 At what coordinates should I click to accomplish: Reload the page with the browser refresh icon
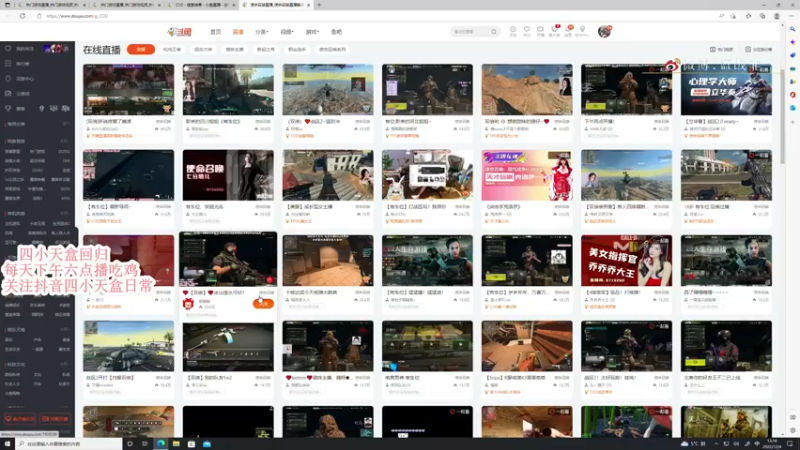(22, 16)
